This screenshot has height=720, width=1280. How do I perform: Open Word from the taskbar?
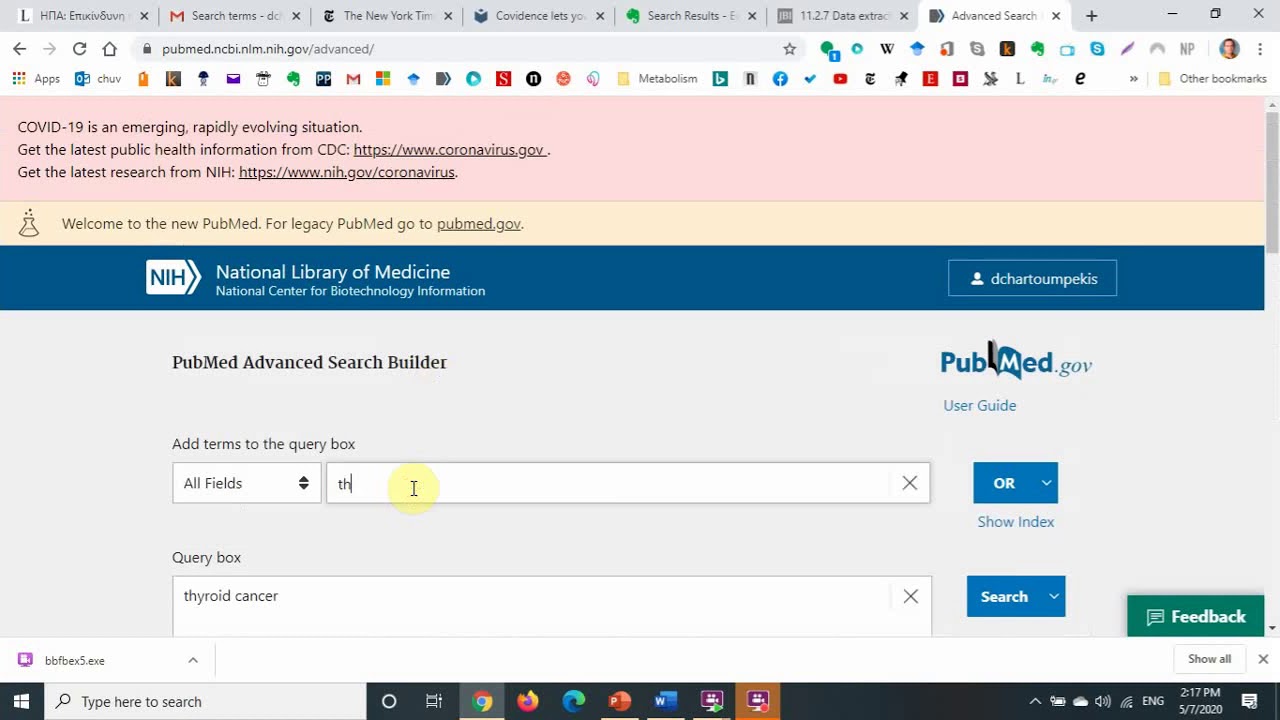[665, 701]
